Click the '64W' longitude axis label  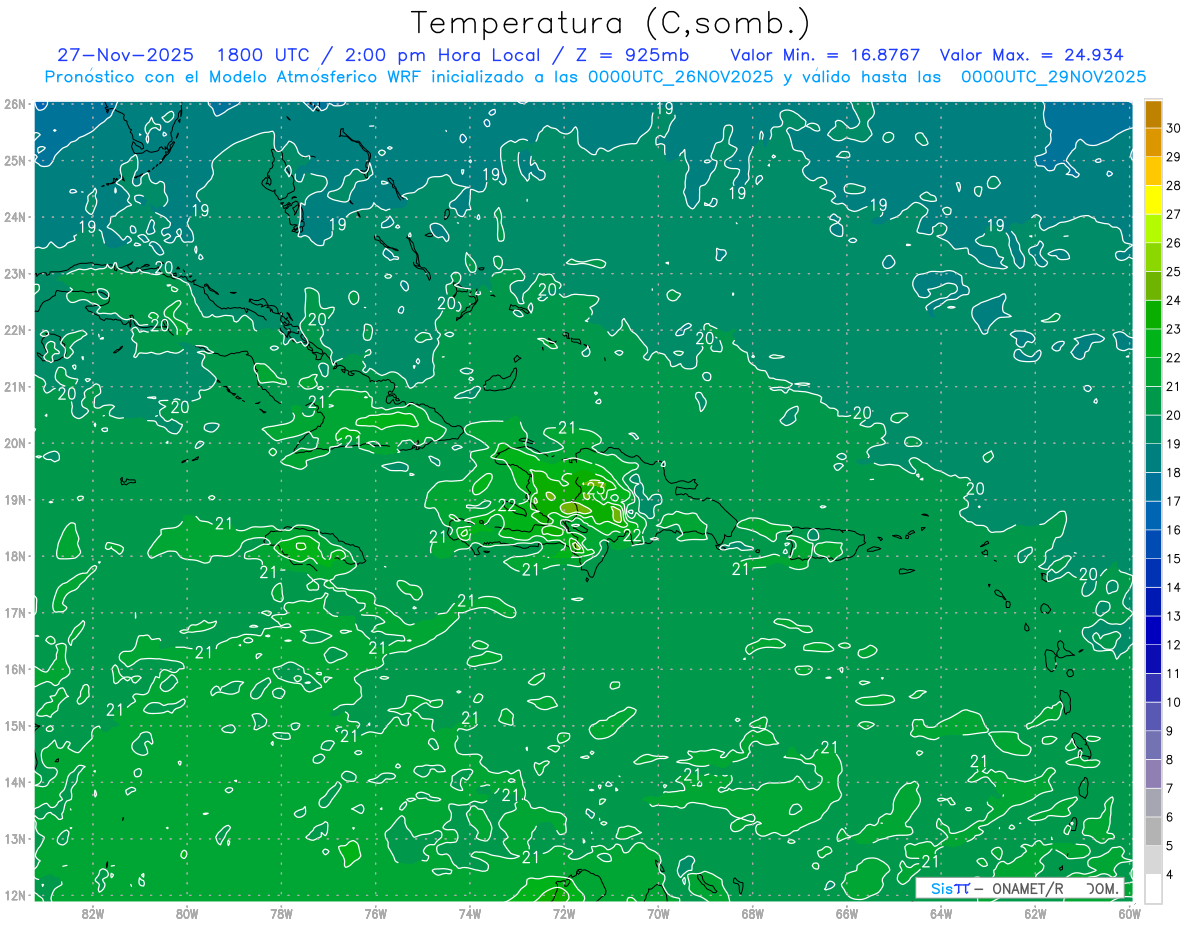(x=941, y=913)
